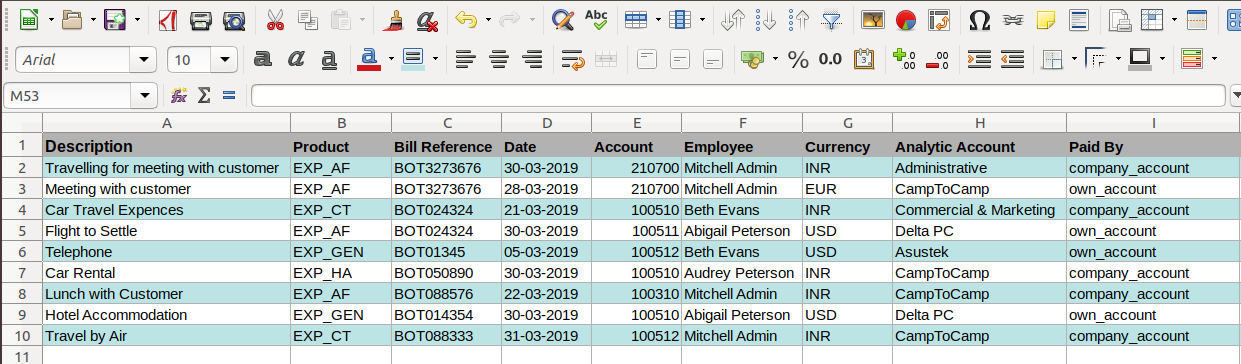Insert a pivot table
1241x364 pixels.
coord(939,19)
